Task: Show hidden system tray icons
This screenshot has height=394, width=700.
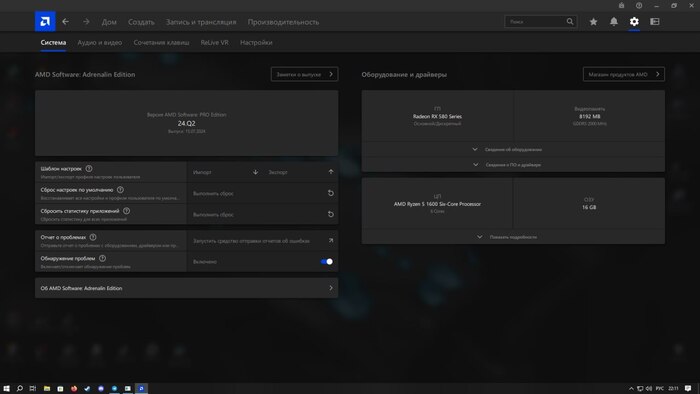Action: [x=631, y=388]
